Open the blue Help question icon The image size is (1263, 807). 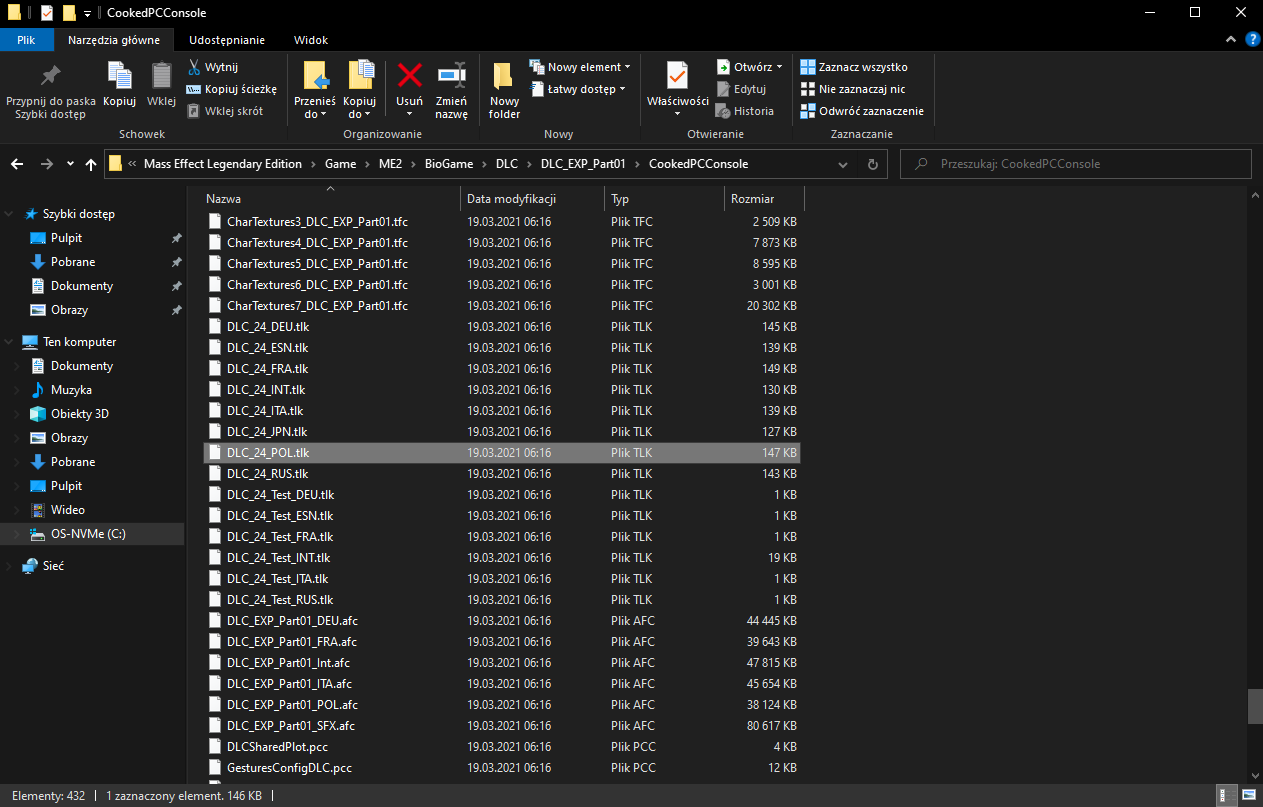coord(1252,39)
